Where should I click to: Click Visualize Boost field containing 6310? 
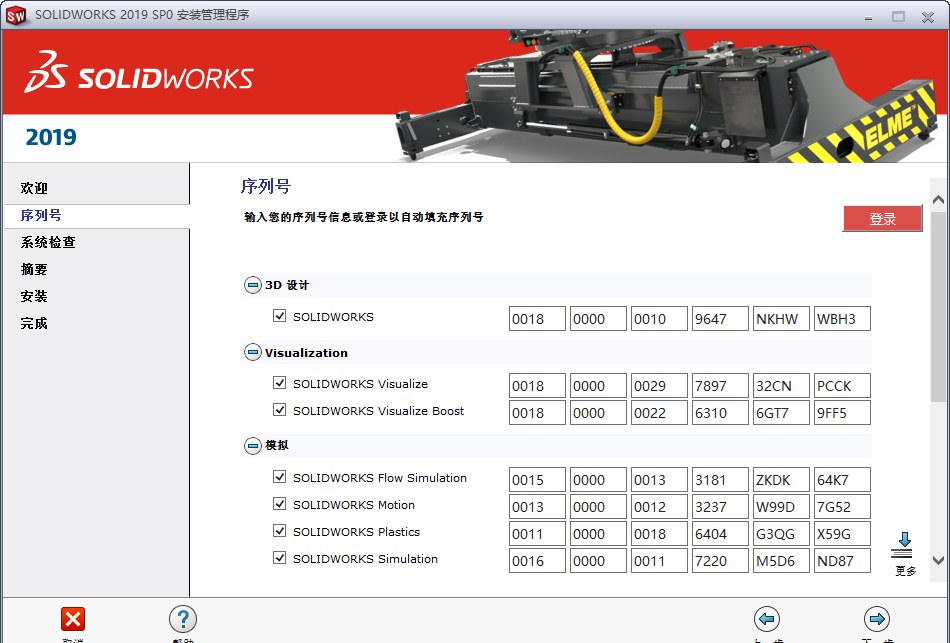720,413
